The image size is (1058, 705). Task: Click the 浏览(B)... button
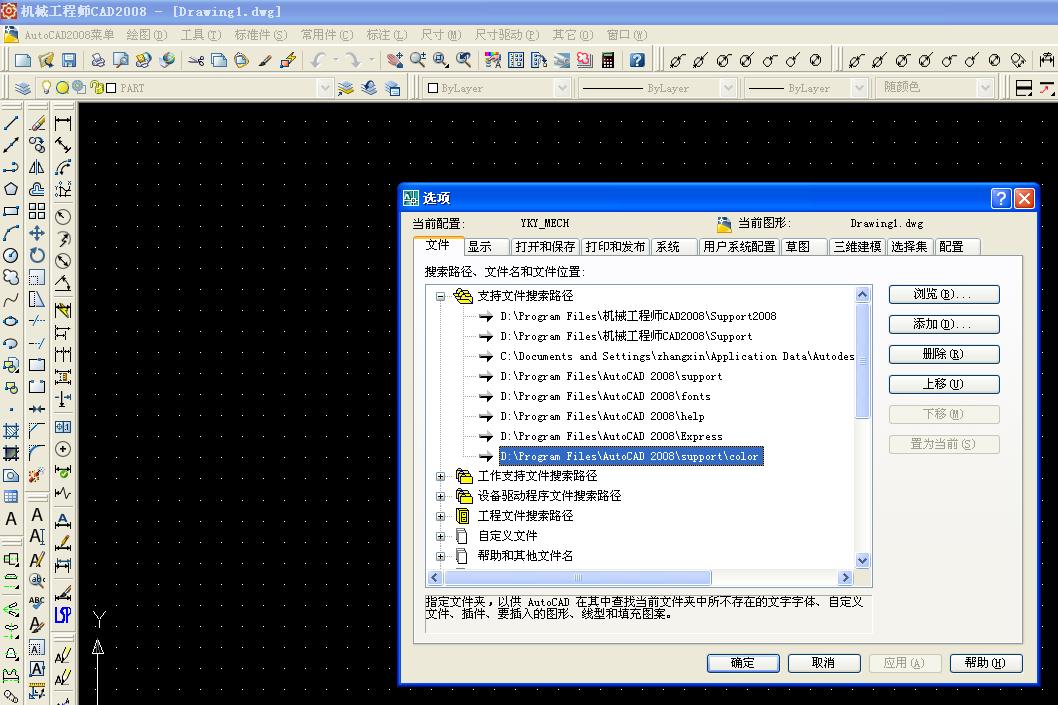[944, 294]
